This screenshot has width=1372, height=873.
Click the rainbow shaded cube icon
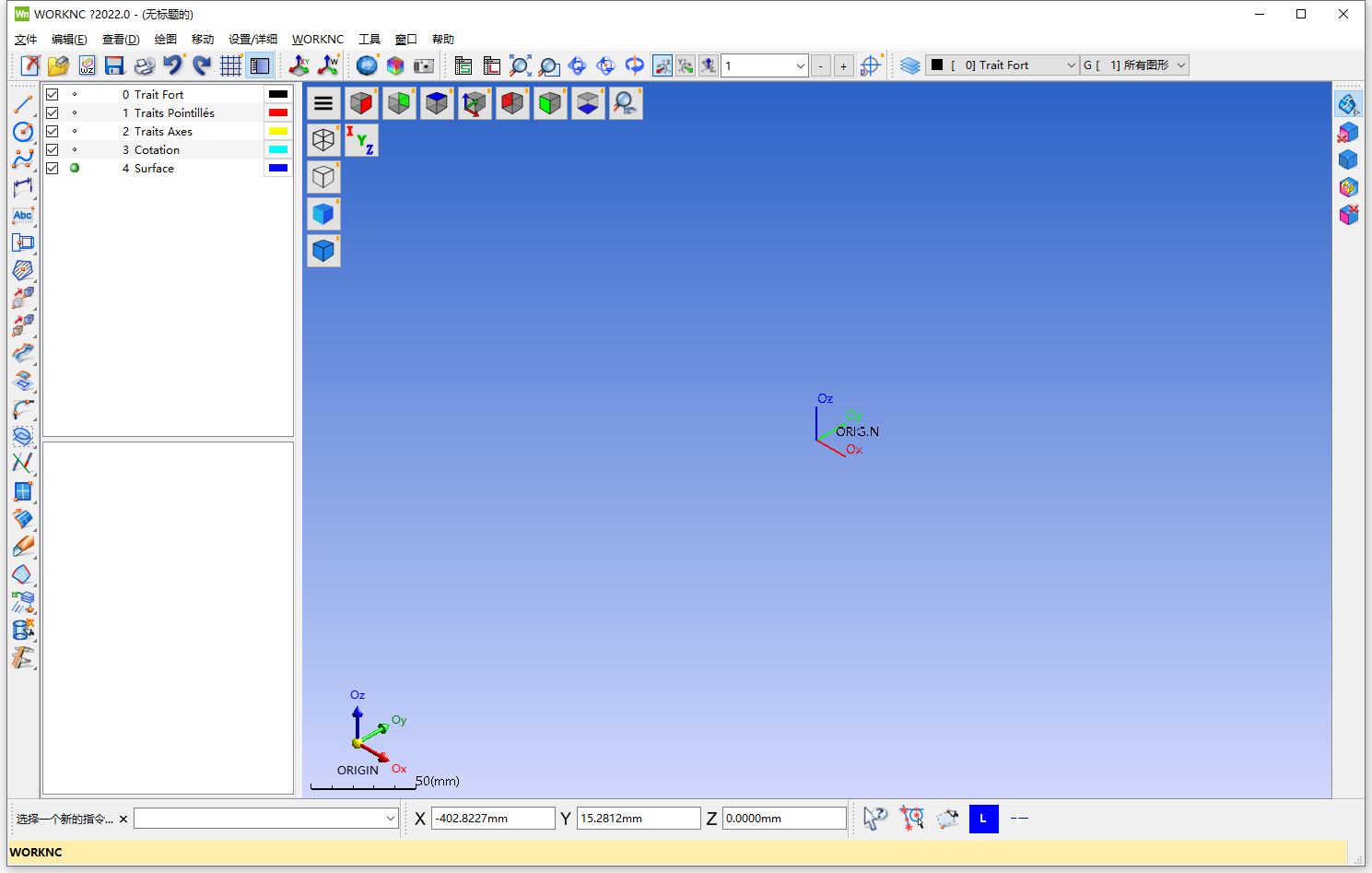[x=395, y=65]
